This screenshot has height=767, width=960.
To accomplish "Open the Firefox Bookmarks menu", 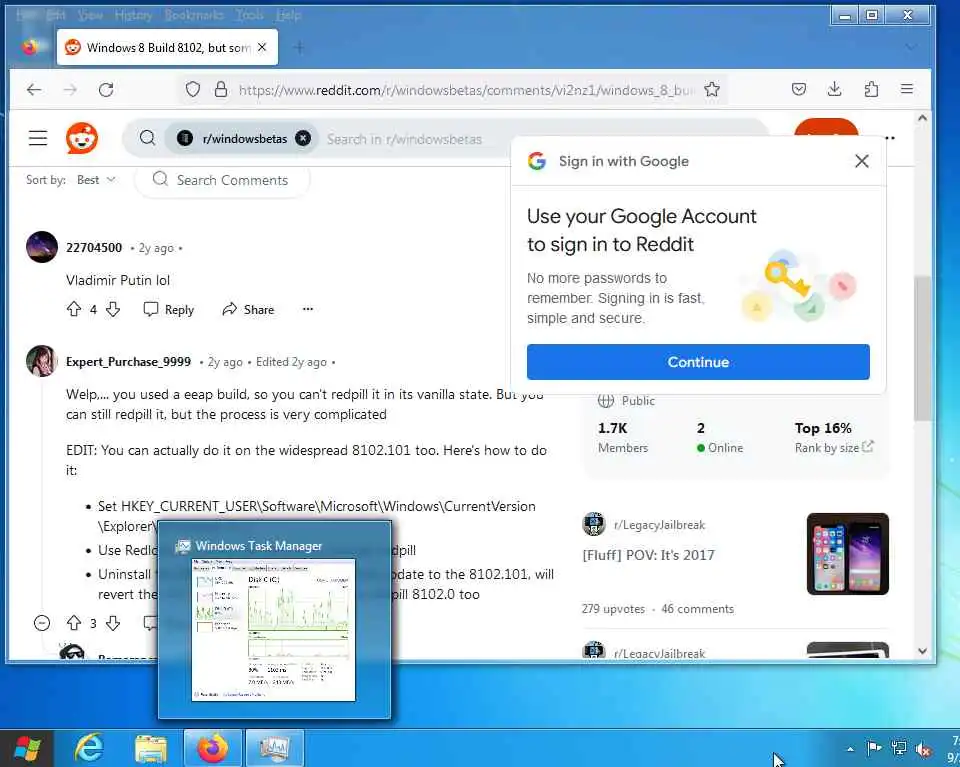I will point(193,15).
